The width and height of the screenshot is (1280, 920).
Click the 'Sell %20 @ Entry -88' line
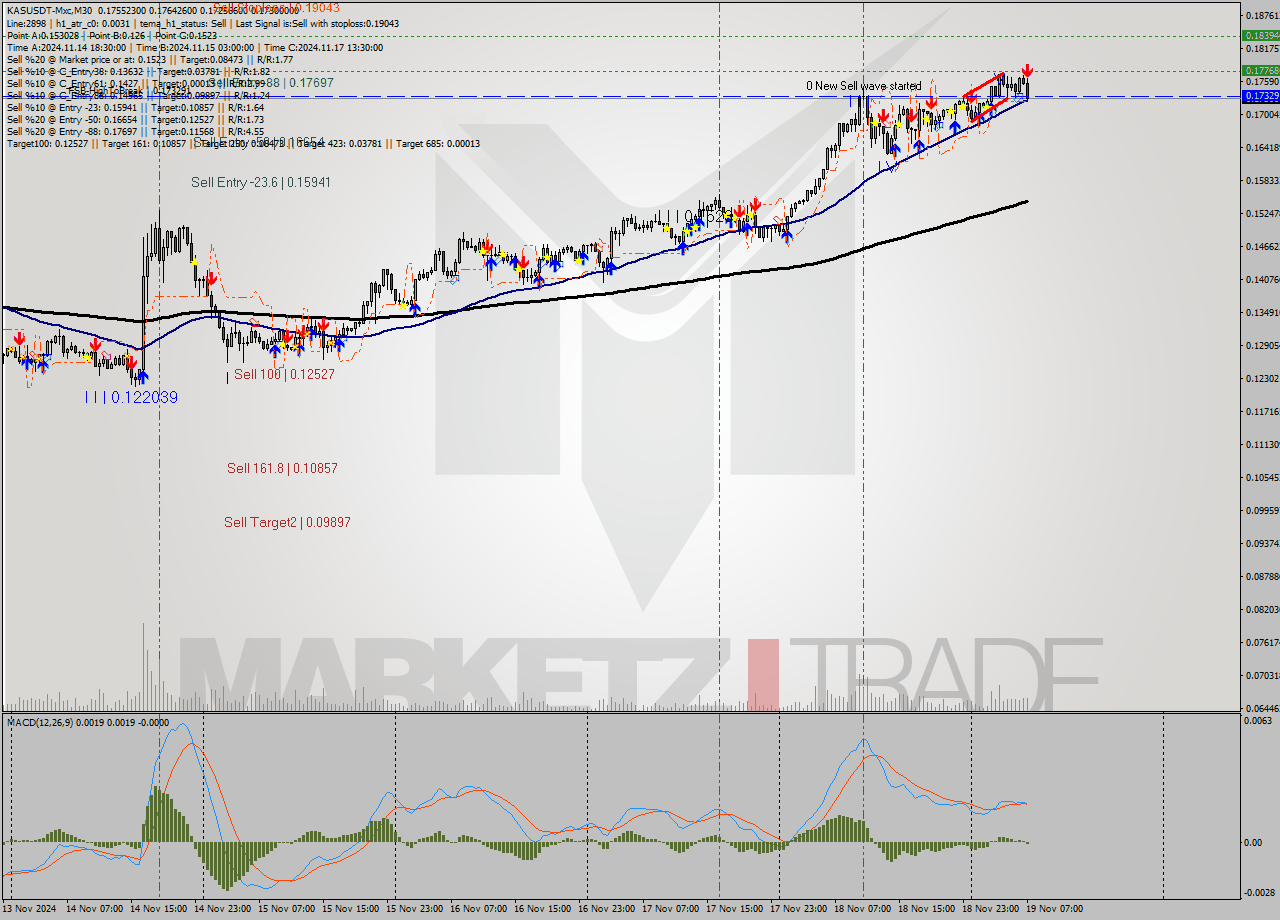(135, 131)
